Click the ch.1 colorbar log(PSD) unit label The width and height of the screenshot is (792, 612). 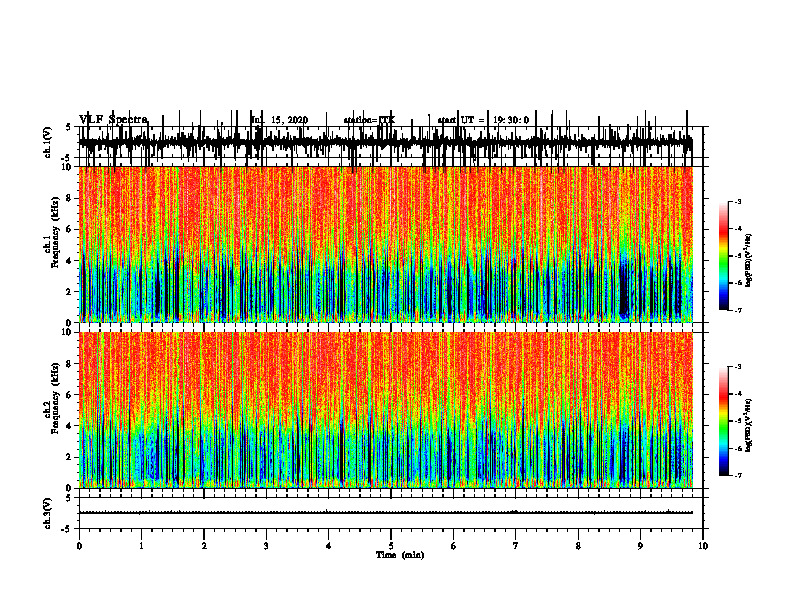coord(749,261)
